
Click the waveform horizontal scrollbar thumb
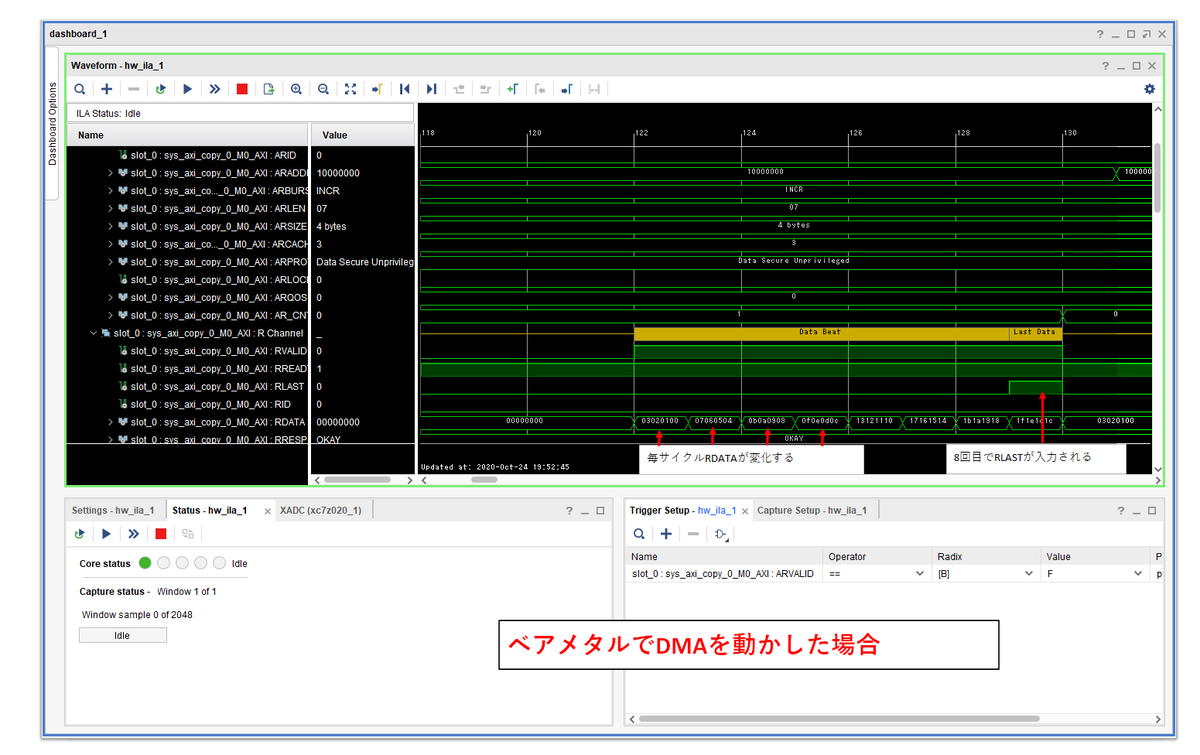[484, 480]
